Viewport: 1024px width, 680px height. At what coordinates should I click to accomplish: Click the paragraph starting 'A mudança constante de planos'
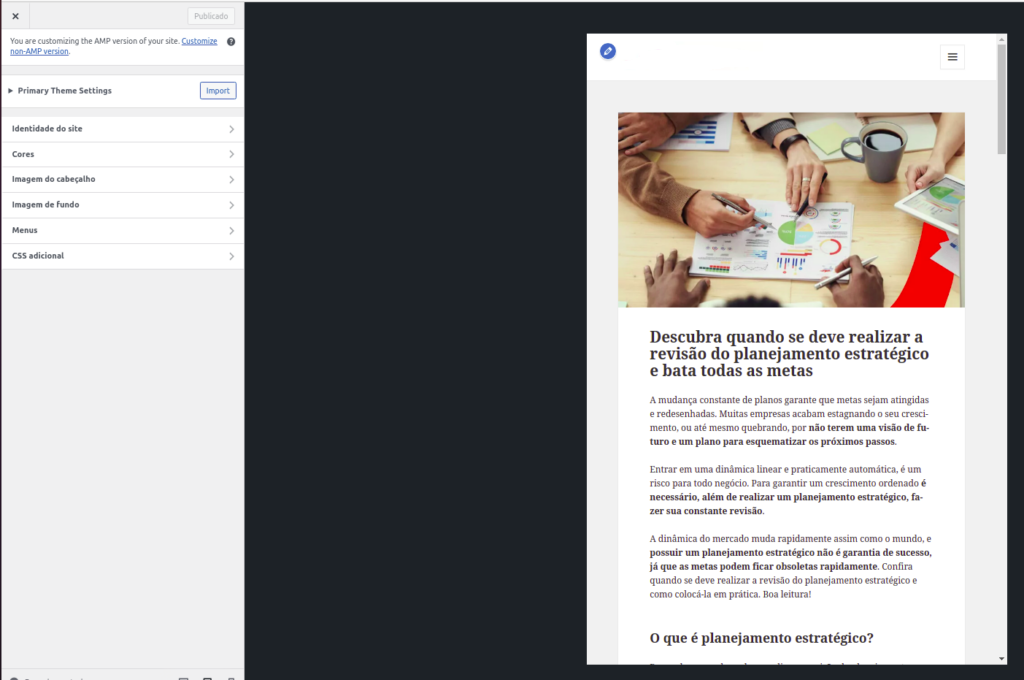point(790,421)
